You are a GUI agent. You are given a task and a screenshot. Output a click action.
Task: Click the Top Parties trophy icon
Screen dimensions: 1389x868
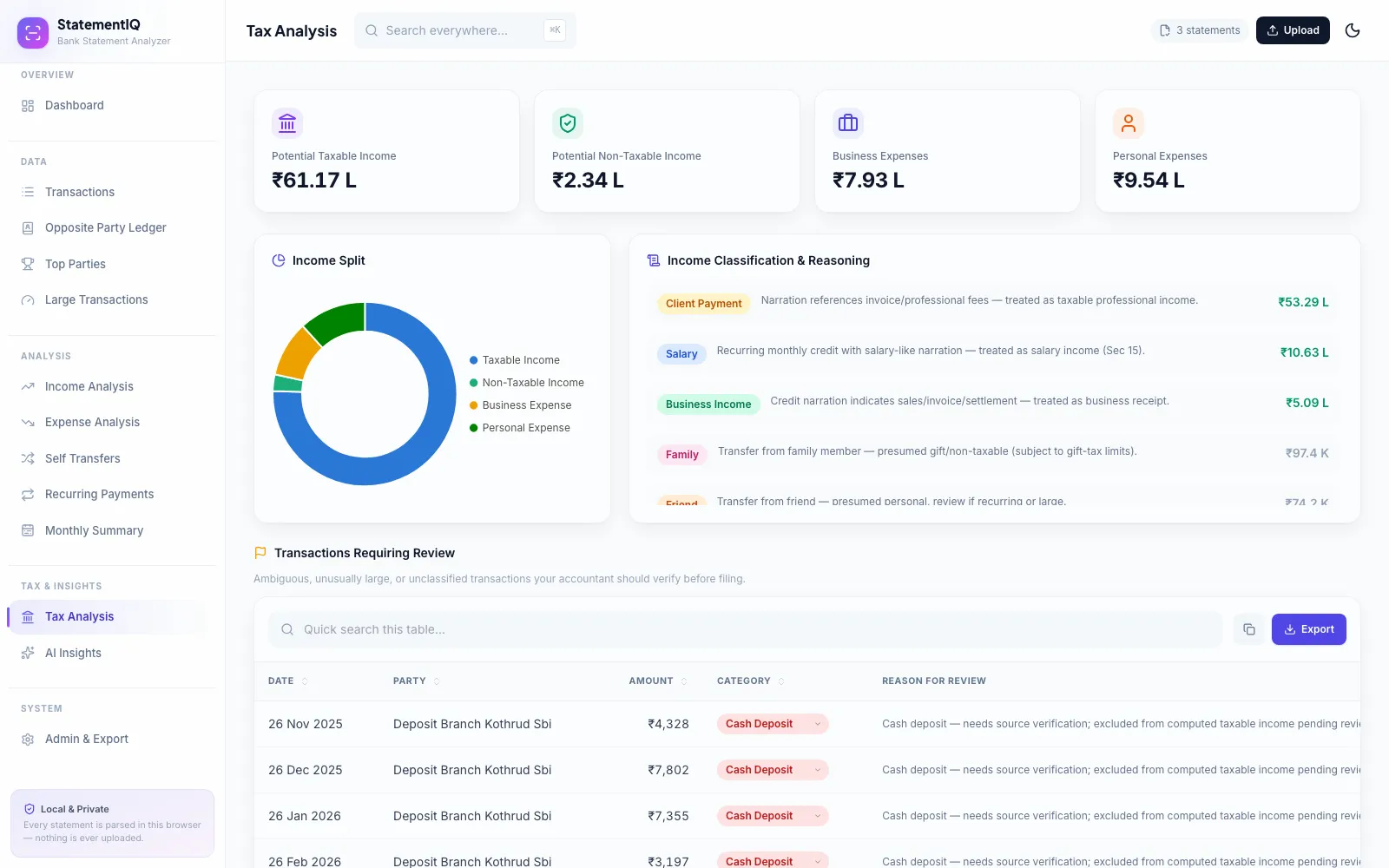28,264
